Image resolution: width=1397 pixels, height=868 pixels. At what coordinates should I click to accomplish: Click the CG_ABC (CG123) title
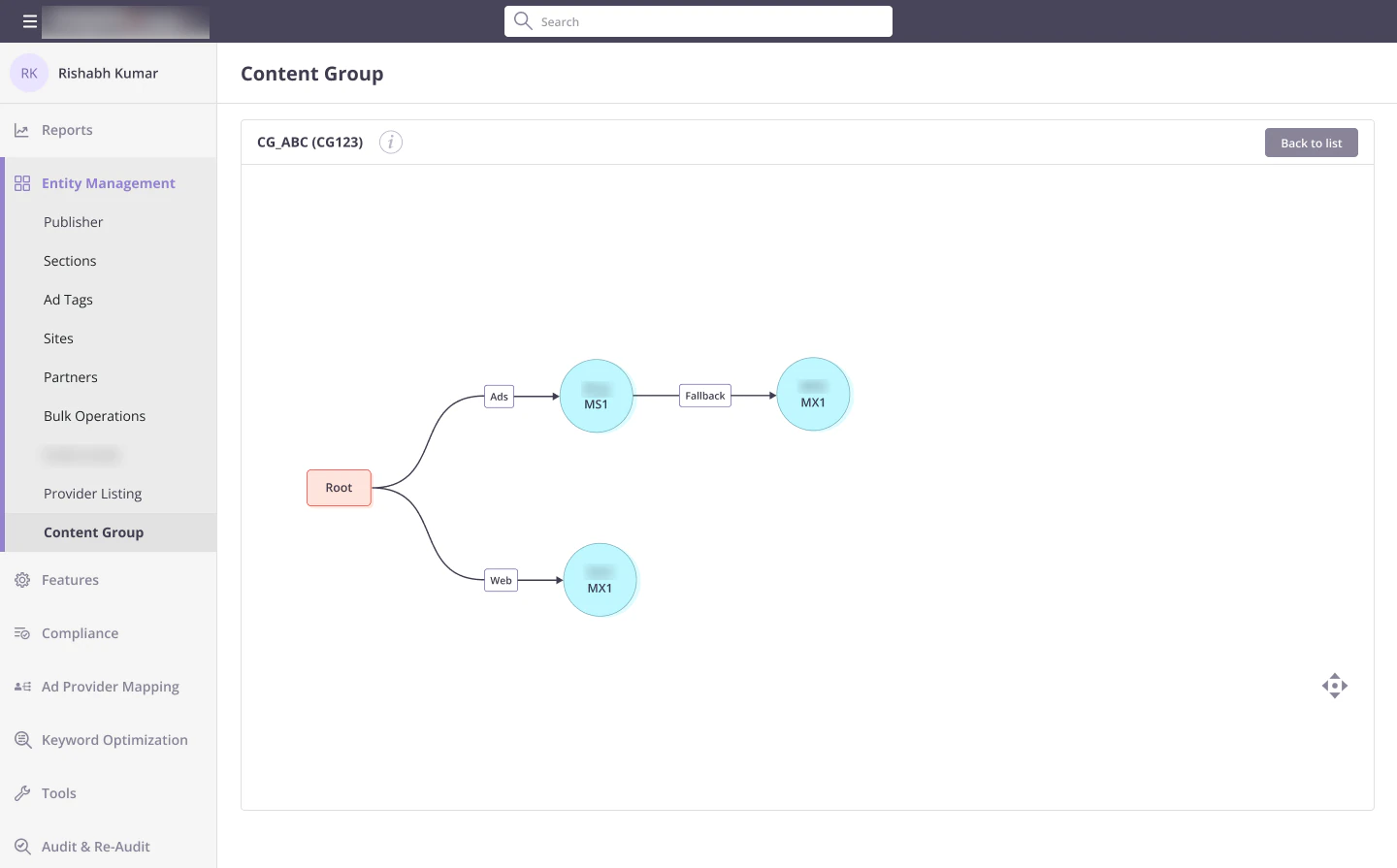tap(309, 143)
